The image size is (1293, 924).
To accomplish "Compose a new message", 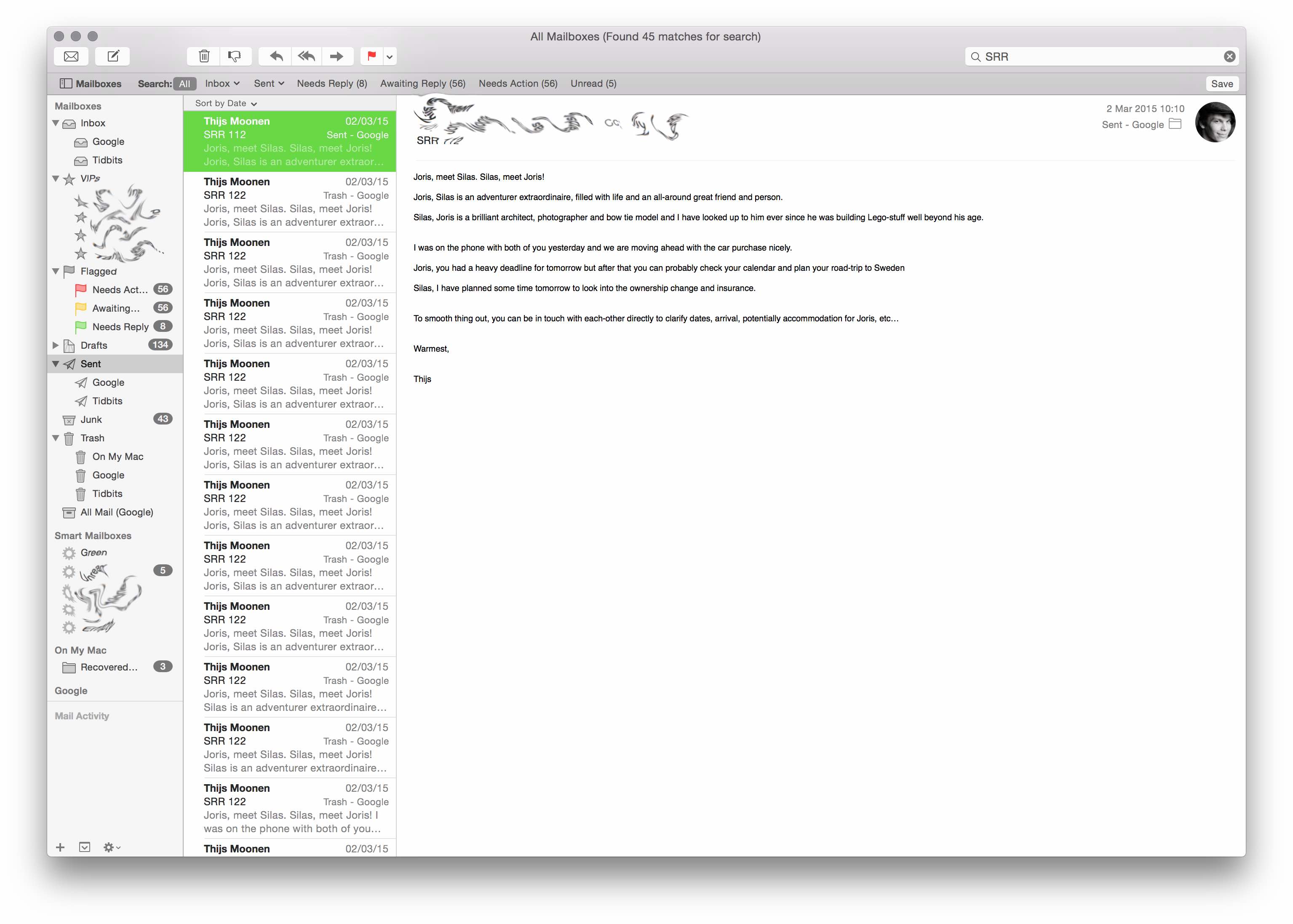I will click(x=113, y=56).
